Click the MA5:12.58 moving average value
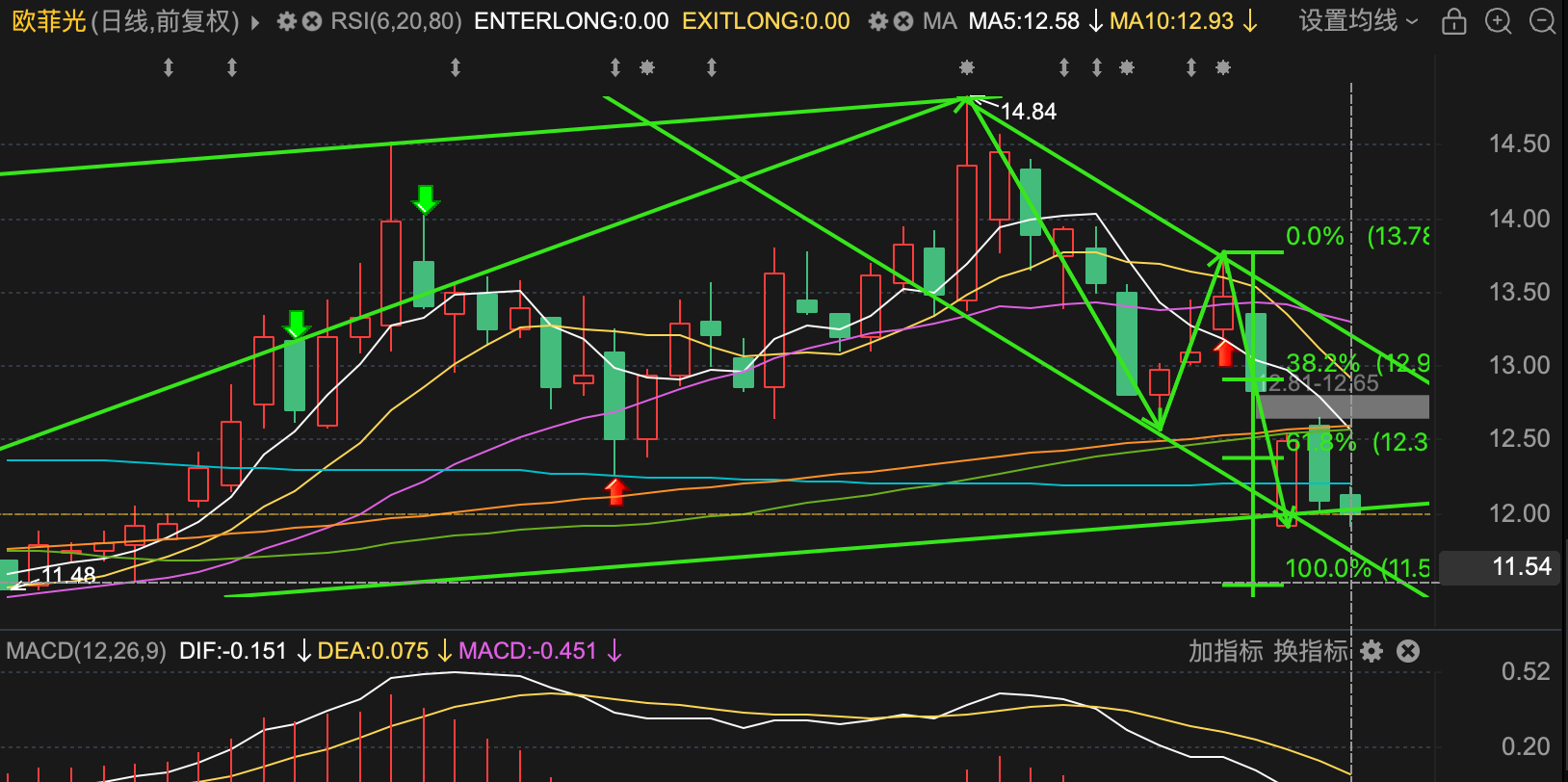1568x782 pixels. [x=1024, y=21]
